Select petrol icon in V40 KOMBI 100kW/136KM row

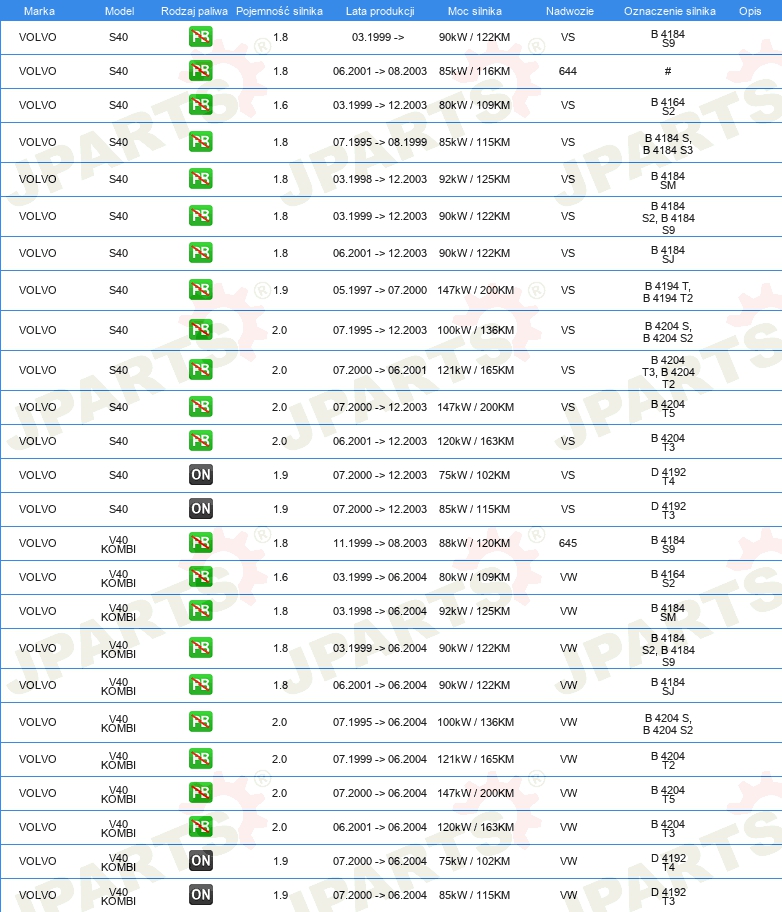[201, 722]
